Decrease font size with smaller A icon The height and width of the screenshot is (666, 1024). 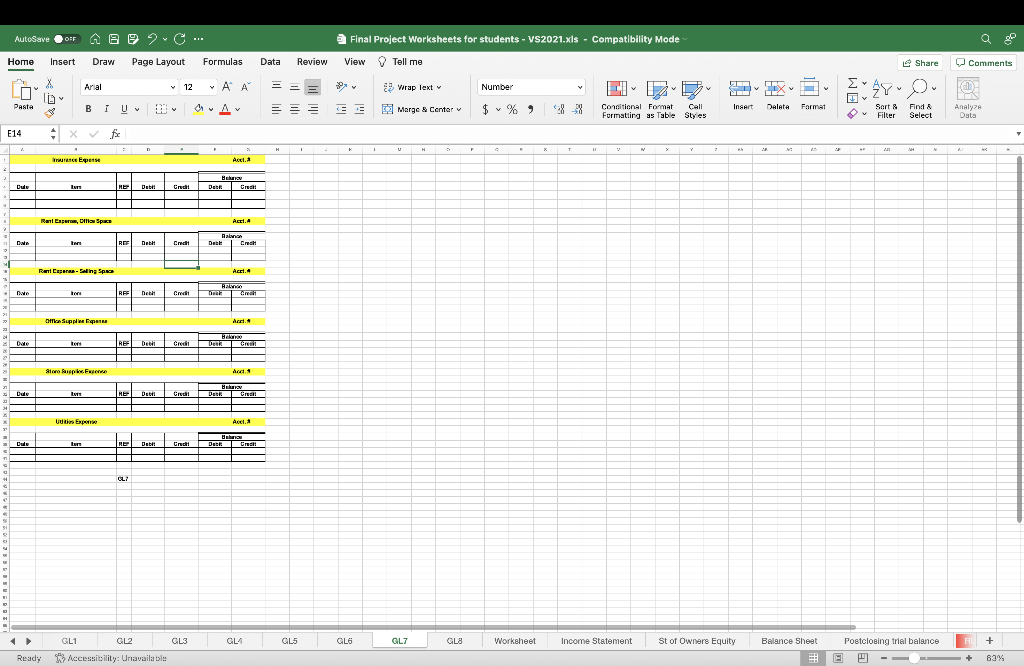[246, 87]
